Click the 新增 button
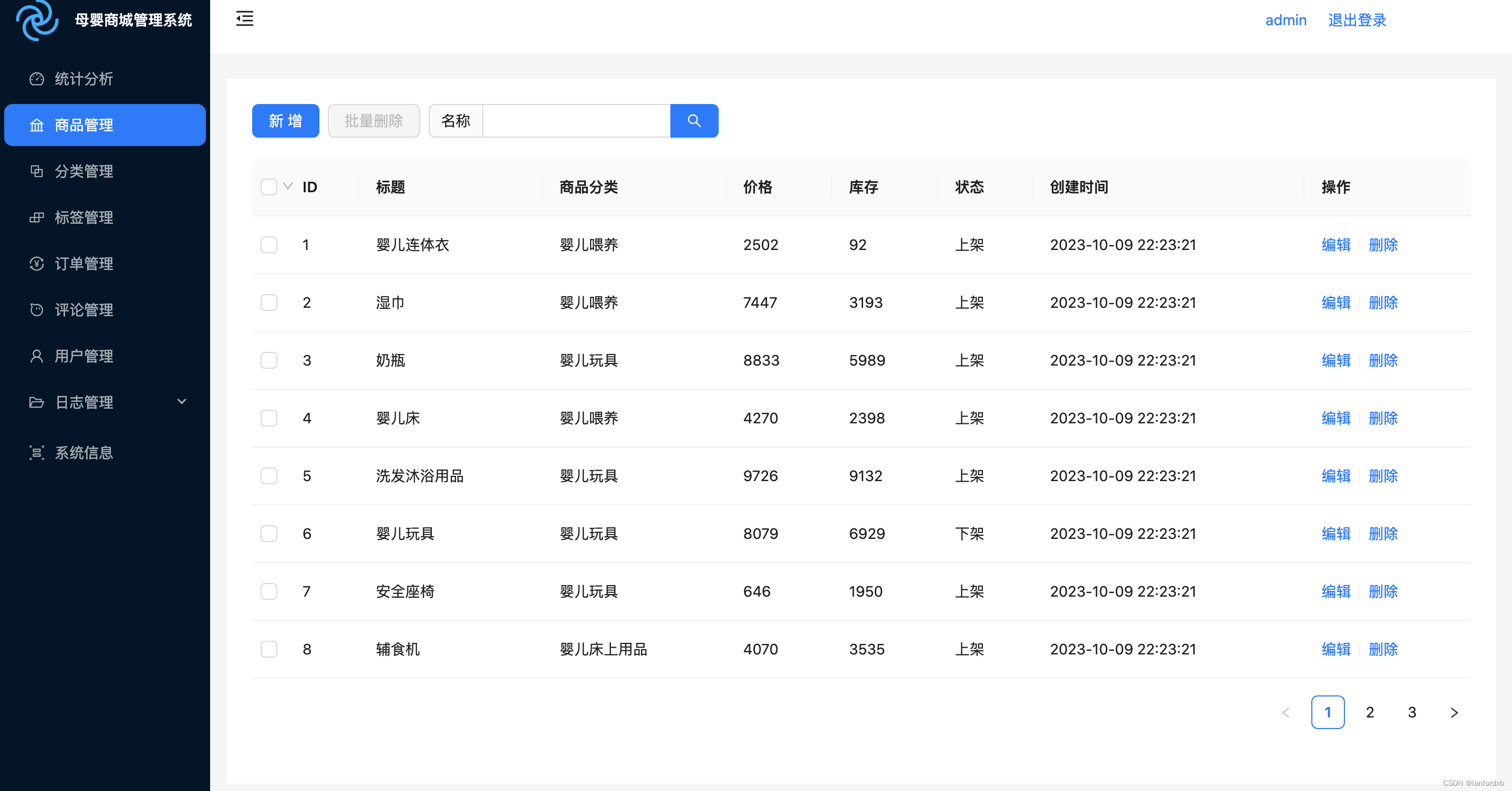This screenshot has width=1512, height=791. tap(285, 121)
